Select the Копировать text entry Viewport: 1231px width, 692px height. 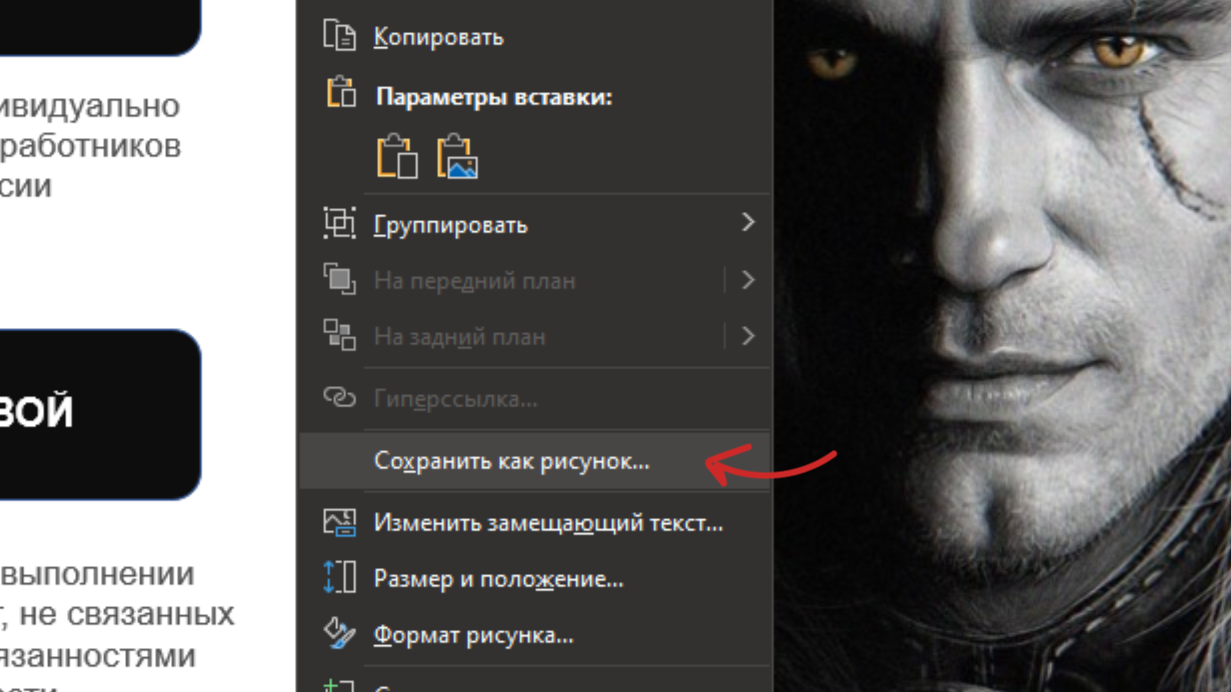[x=438, y=37]
